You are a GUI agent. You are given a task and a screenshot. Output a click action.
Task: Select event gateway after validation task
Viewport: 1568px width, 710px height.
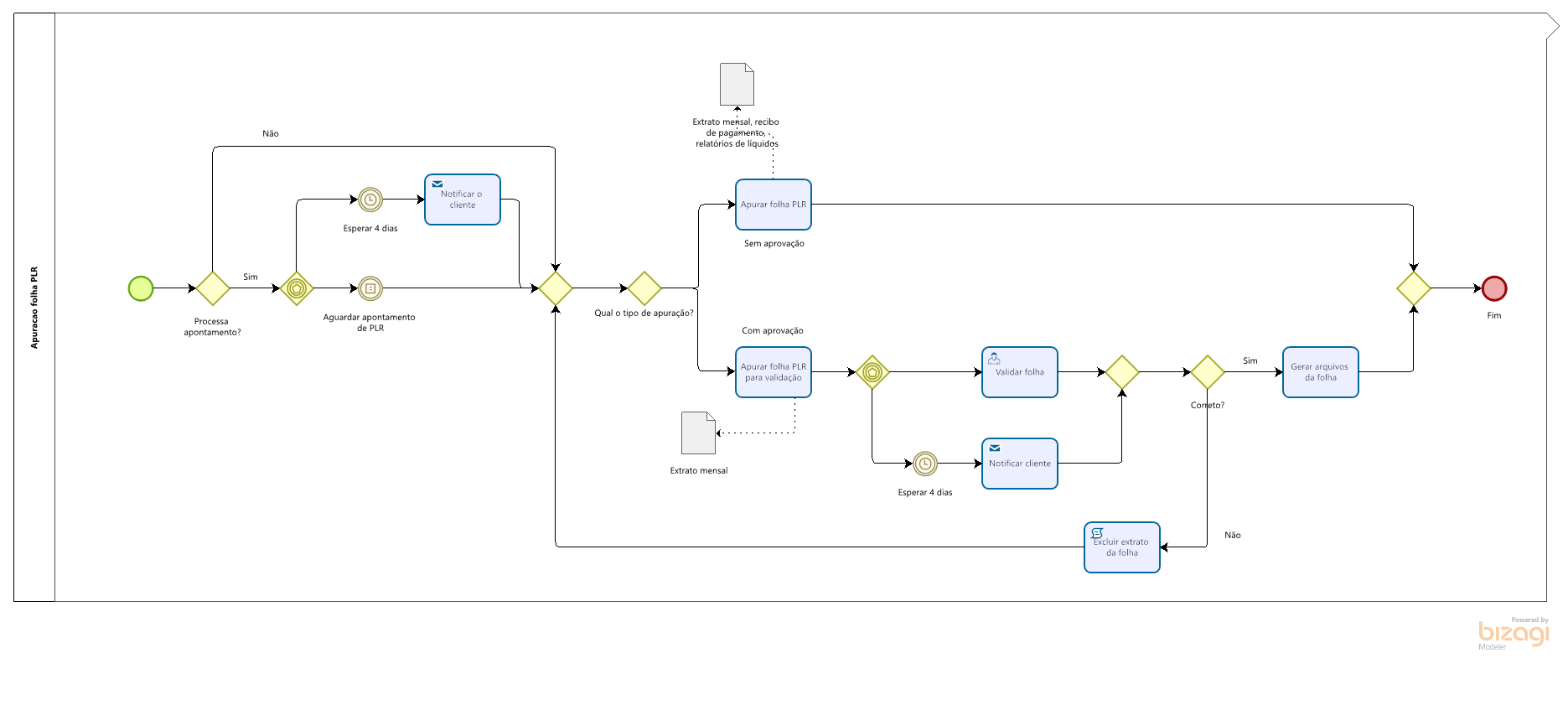point(872,372)
